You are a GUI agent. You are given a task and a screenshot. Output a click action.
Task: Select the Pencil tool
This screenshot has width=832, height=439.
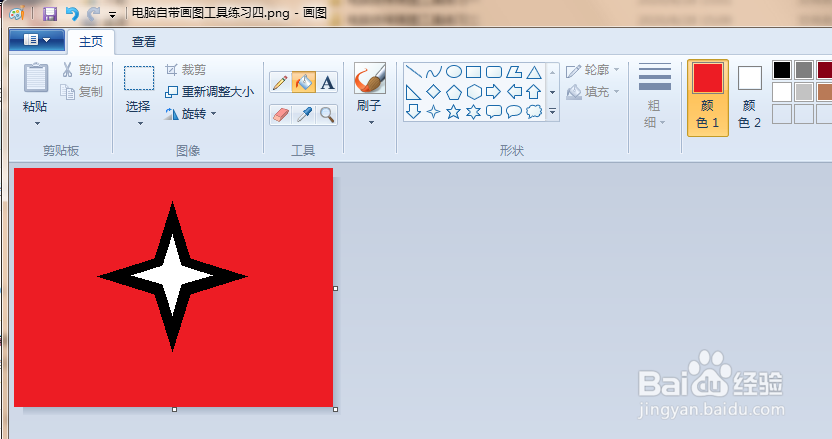(x=280, y=82)
